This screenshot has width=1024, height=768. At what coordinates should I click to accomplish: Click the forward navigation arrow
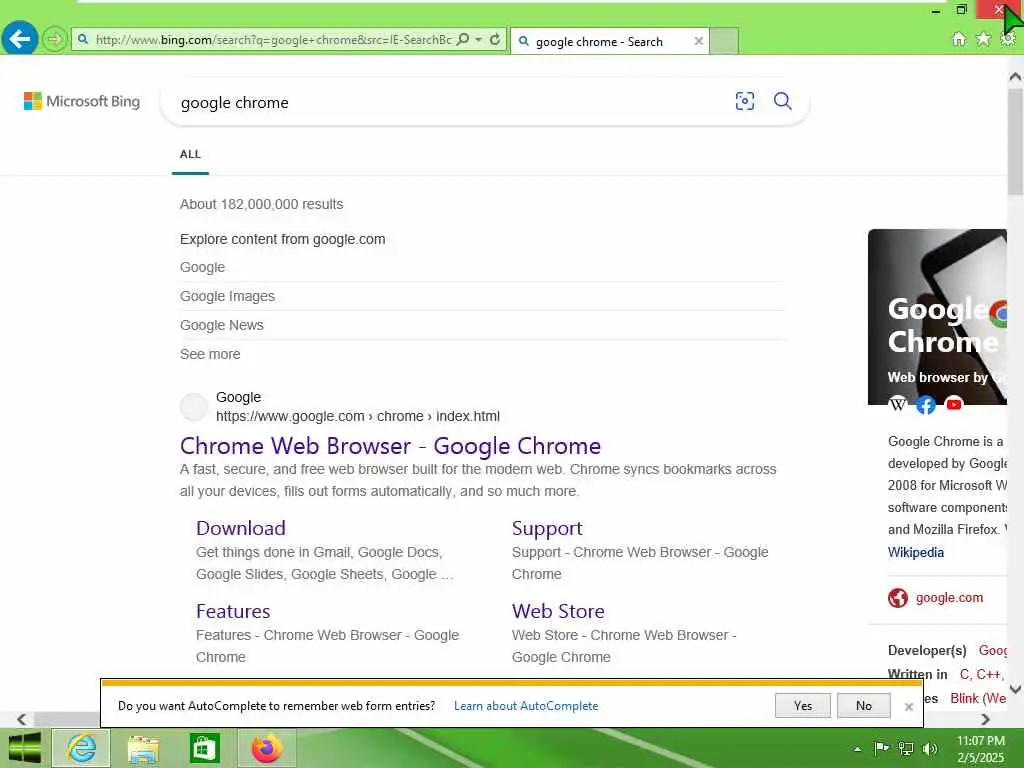pyautogui.click(x=55, y=40)
